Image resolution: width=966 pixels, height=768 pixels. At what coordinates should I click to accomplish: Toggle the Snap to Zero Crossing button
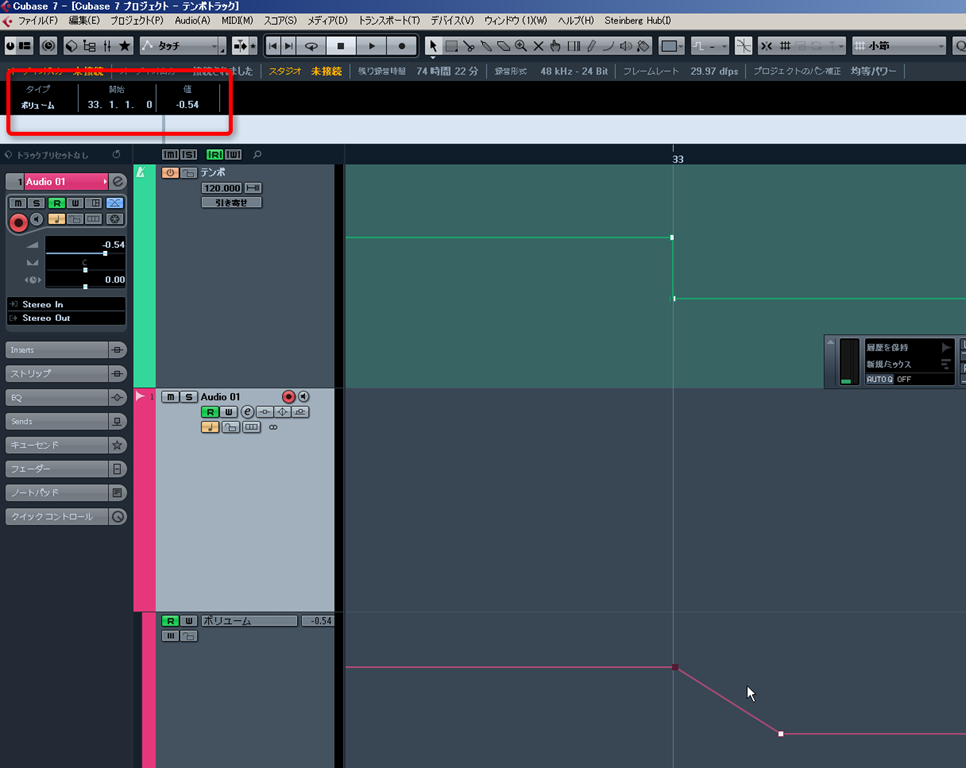[744, 46]
